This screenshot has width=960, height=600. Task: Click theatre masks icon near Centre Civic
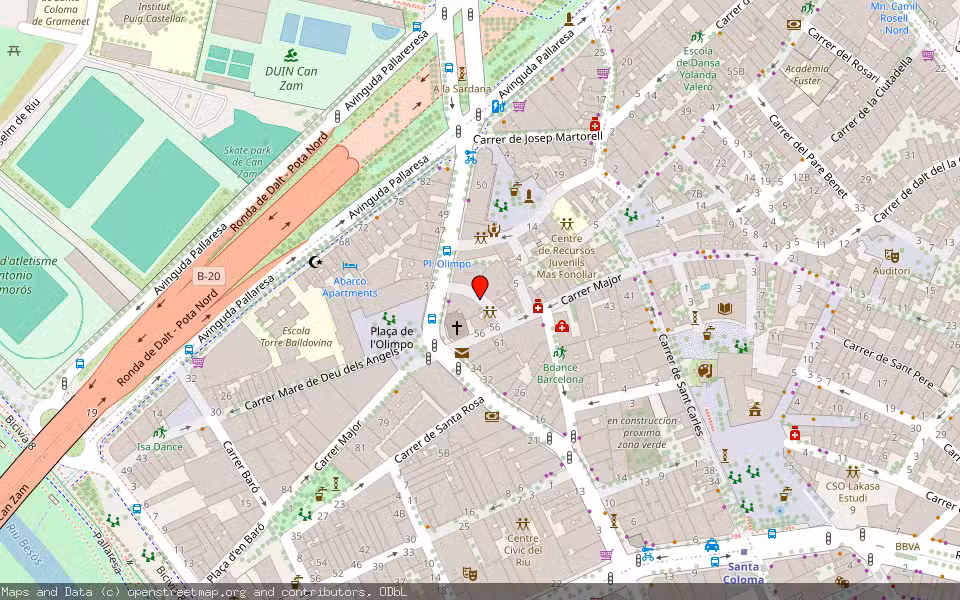click(x=470, y=573)
